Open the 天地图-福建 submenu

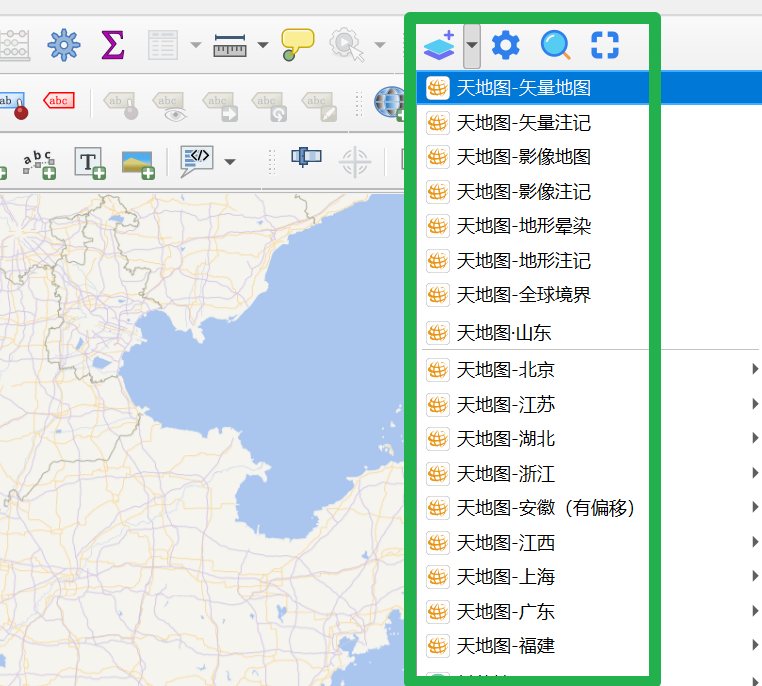(x=589, y=646)
